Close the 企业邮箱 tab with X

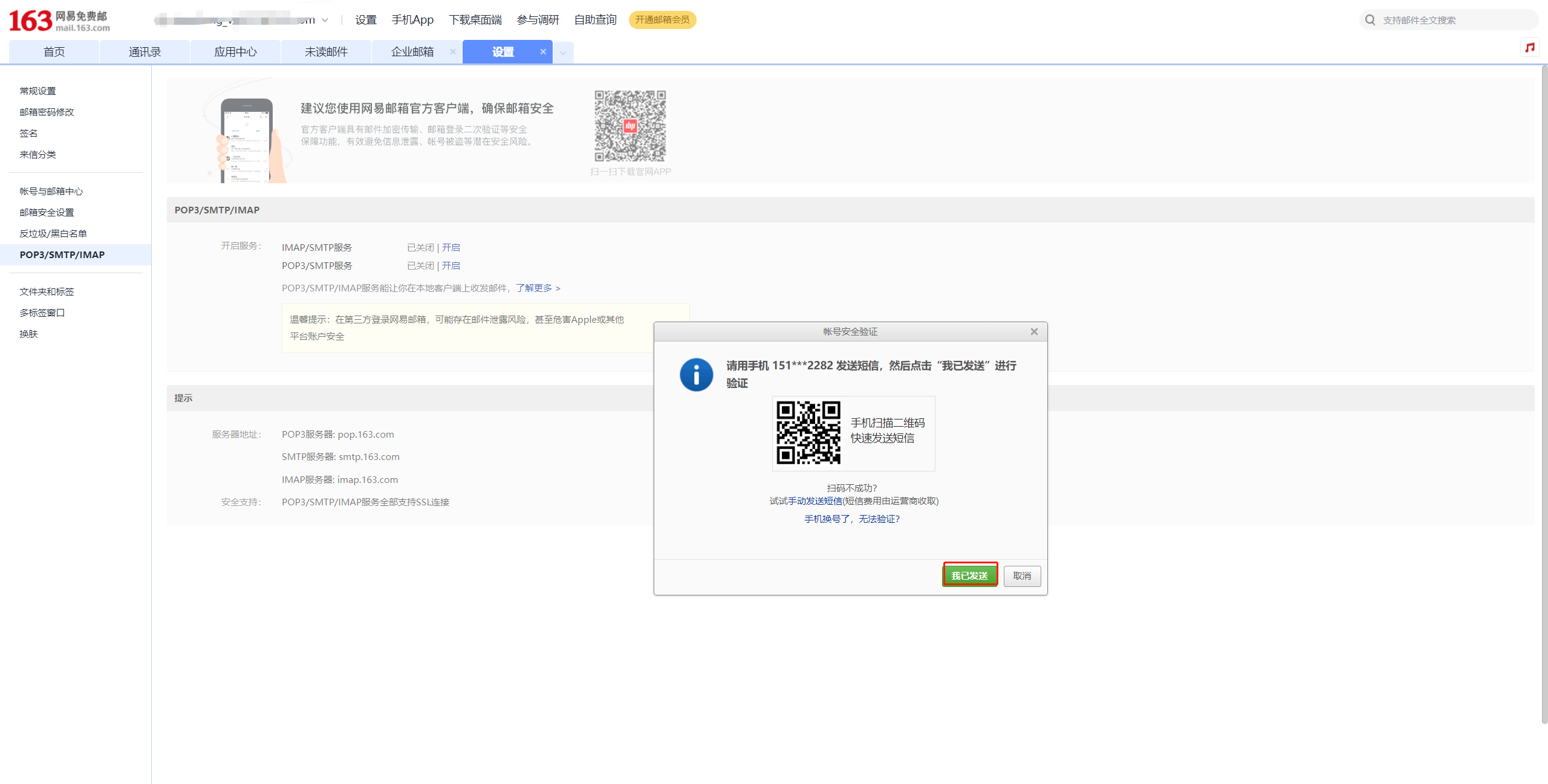coord(452,52)
